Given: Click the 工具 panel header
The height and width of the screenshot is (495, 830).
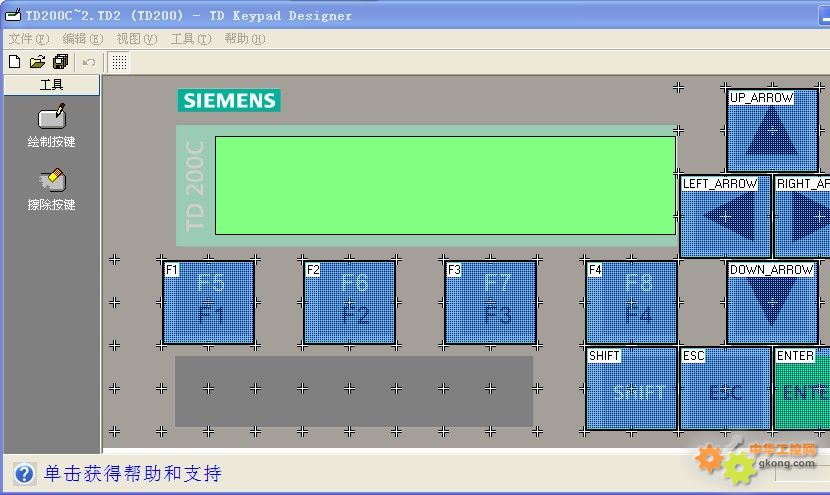Looking at the screenshot, I should pyautogui.click(x=51, y=85).
